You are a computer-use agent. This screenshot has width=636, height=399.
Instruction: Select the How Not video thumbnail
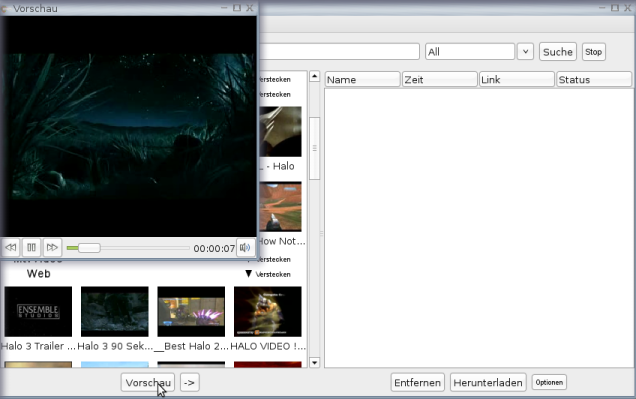click(281, 207)
